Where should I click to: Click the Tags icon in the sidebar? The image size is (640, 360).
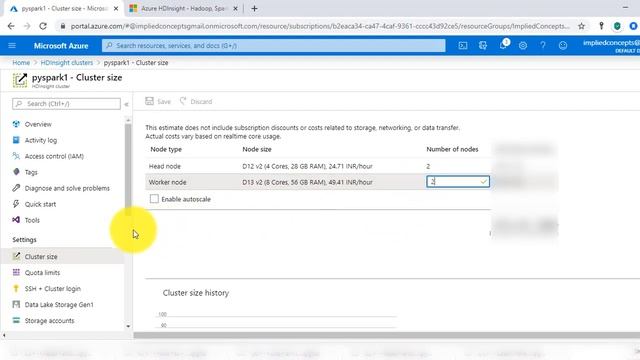click(16, 172)
